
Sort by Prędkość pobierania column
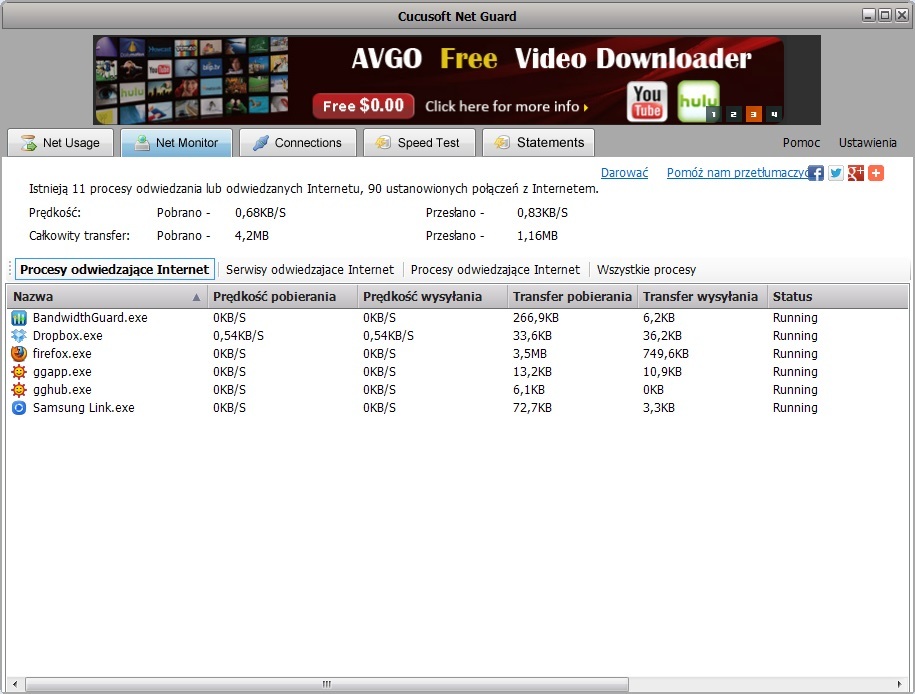tap(282, 297)
